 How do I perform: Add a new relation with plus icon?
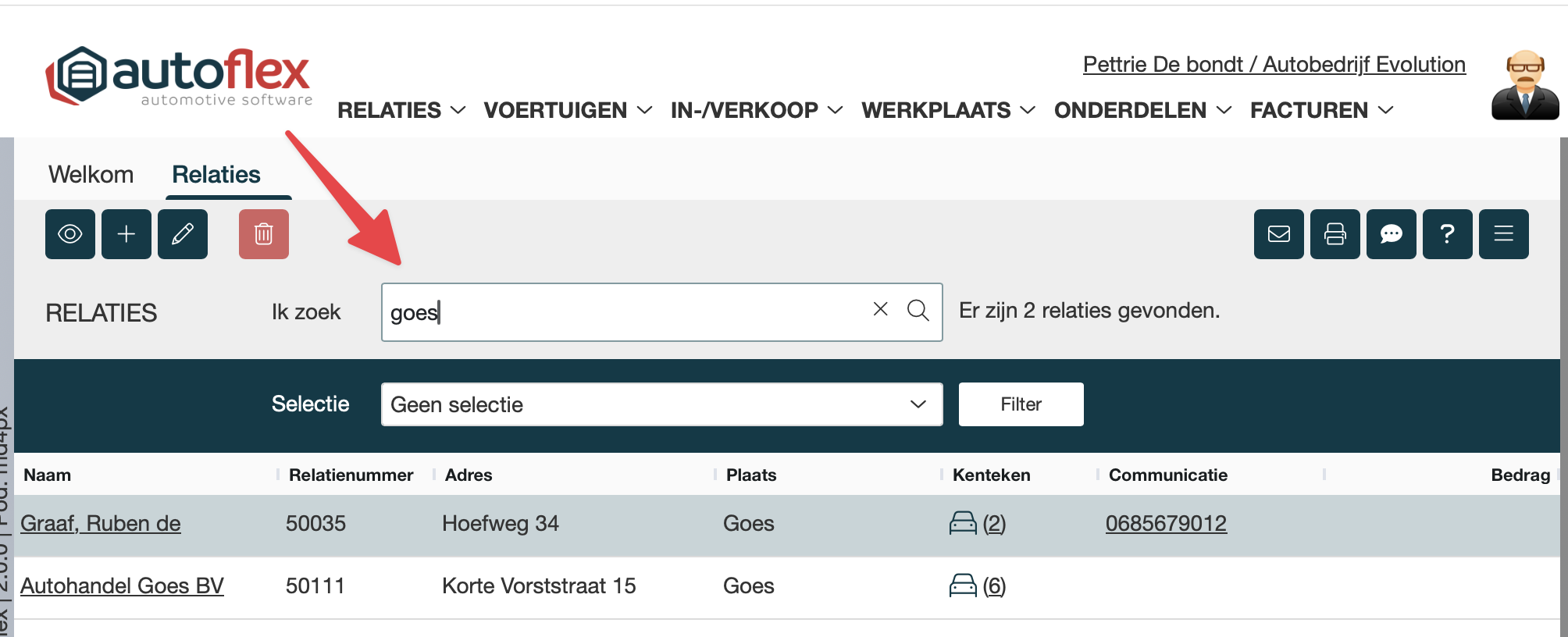[127, 234]
